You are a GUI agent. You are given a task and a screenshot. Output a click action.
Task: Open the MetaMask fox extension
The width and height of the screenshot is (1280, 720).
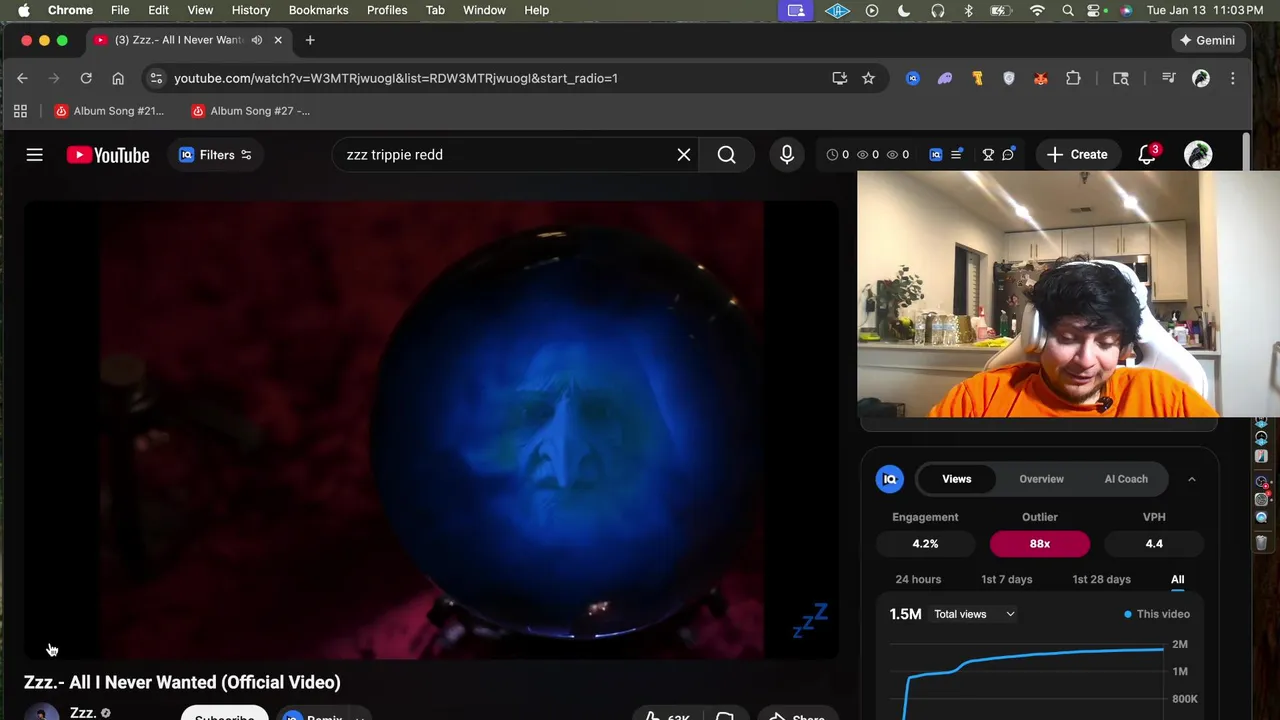(1041, 78)
